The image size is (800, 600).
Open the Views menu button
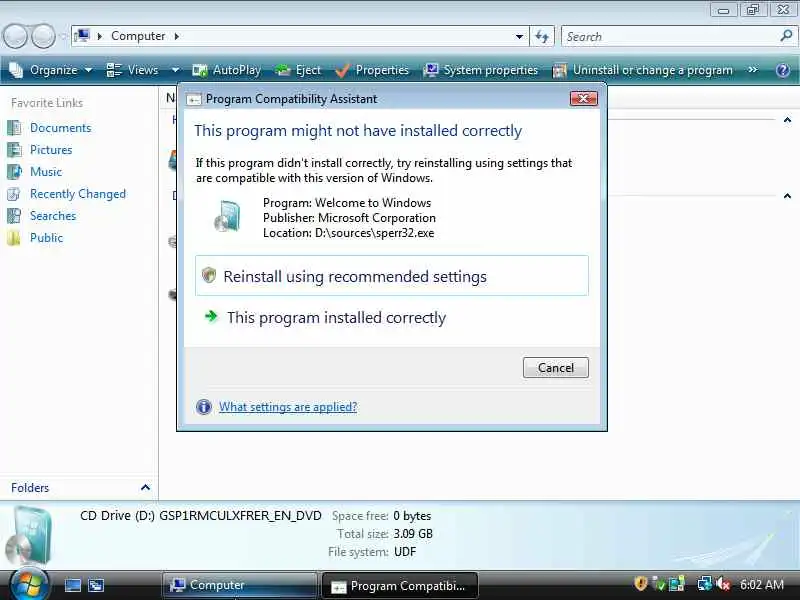click(133, 70)
